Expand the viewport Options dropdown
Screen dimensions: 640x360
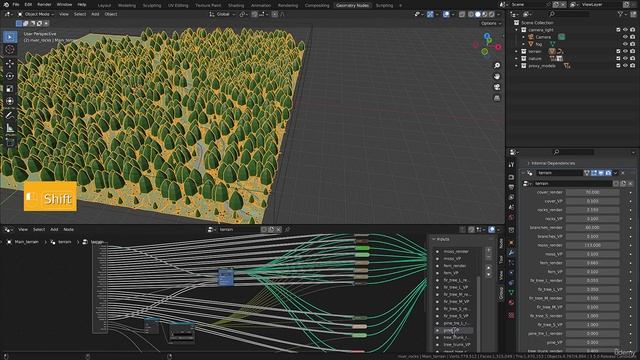491,23
